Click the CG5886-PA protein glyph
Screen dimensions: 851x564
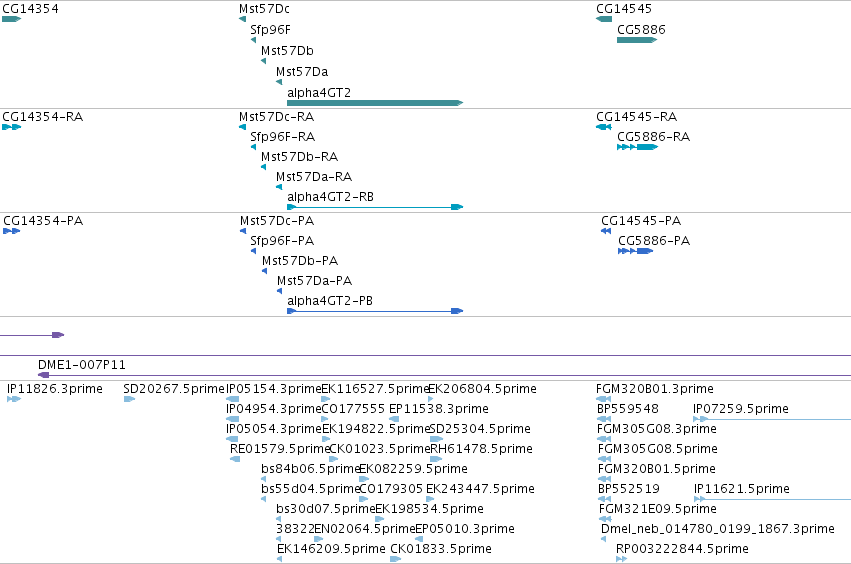point(636,251)
